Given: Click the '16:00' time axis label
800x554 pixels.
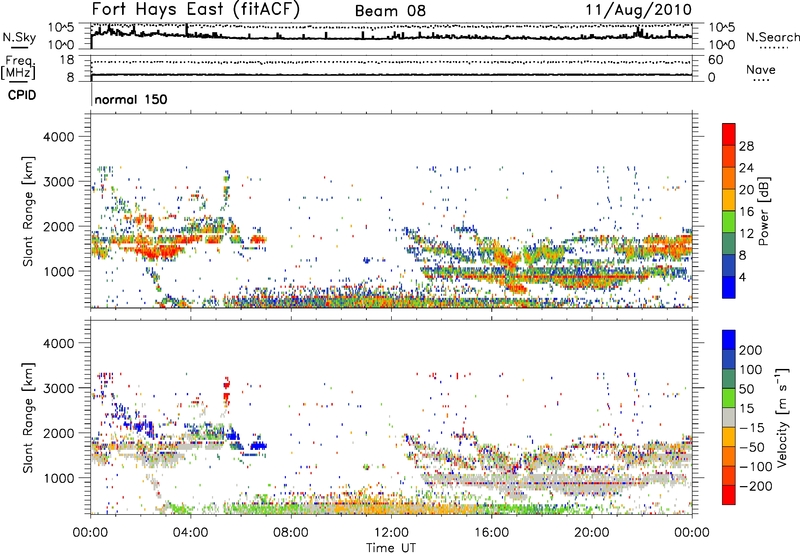Looking at the screenshot, I should [491, 533].
